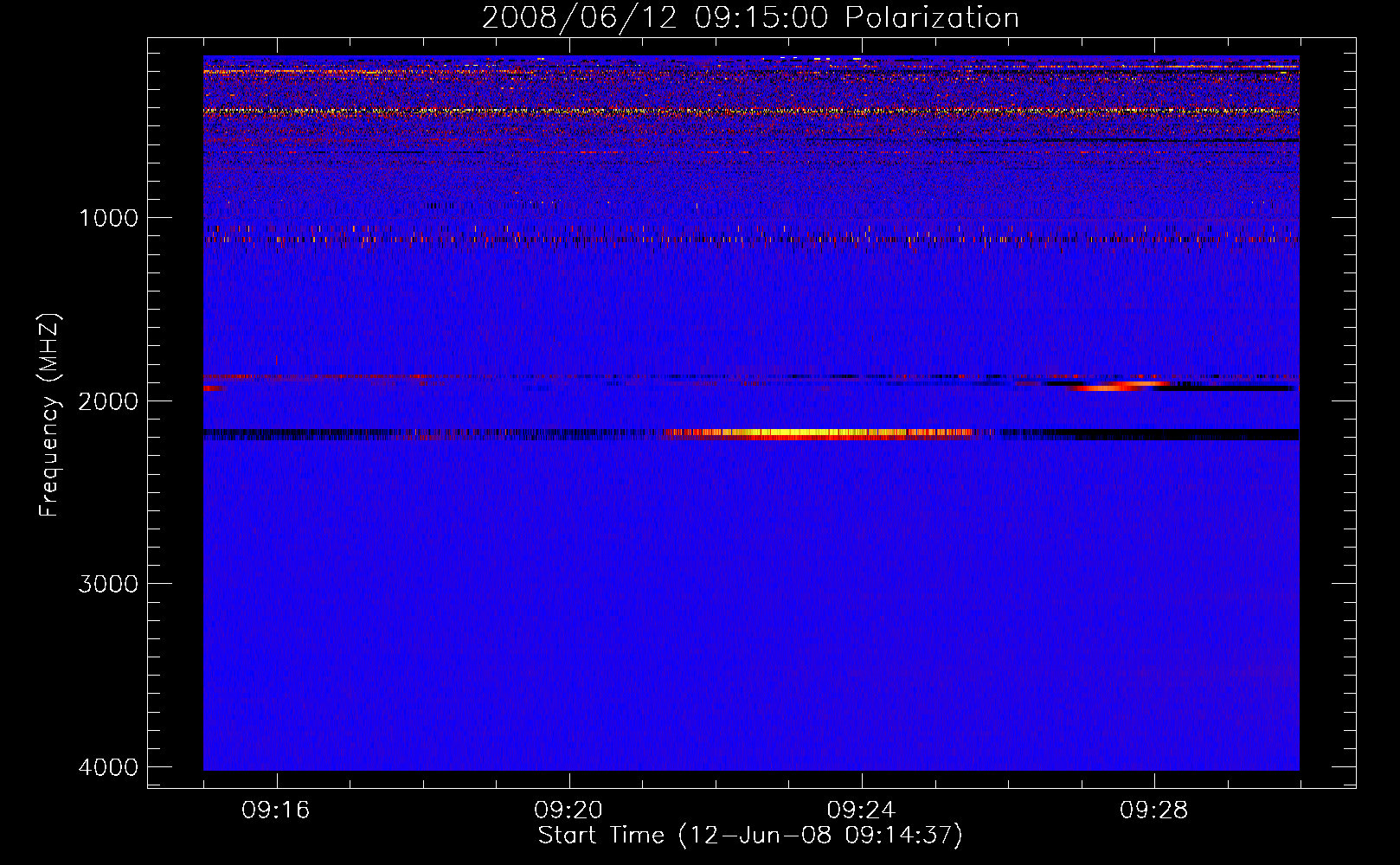Click the 3000 frequency tick label
The width and height of the screenshot is (1400, 865).
(108, 584)
